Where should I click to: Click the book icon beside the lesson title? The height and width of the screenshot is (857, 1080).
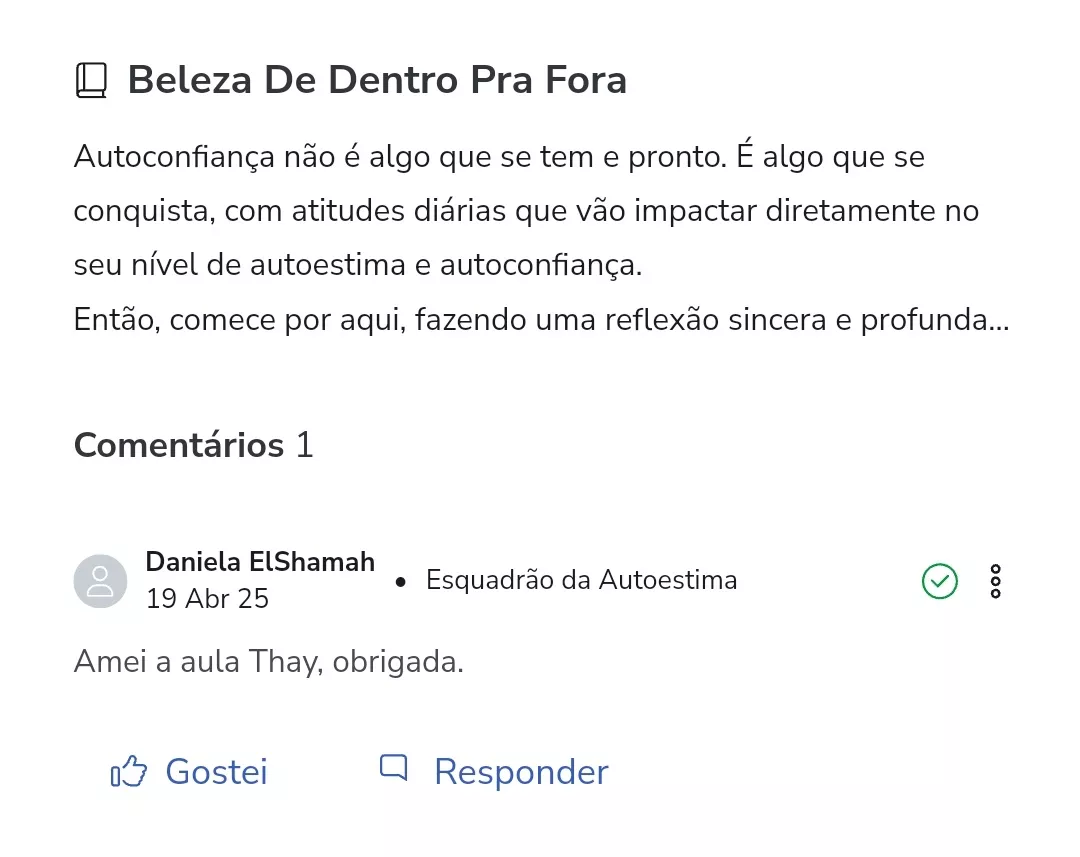91,80
